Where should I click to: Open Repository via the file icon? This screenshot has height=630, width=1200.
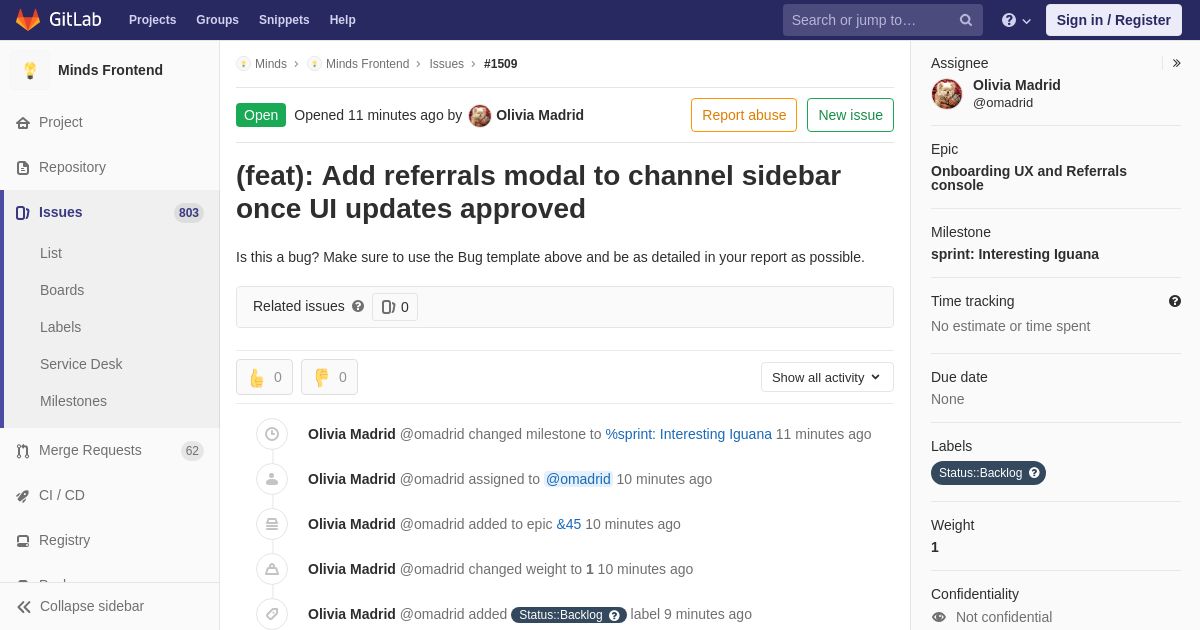[23, 168]
